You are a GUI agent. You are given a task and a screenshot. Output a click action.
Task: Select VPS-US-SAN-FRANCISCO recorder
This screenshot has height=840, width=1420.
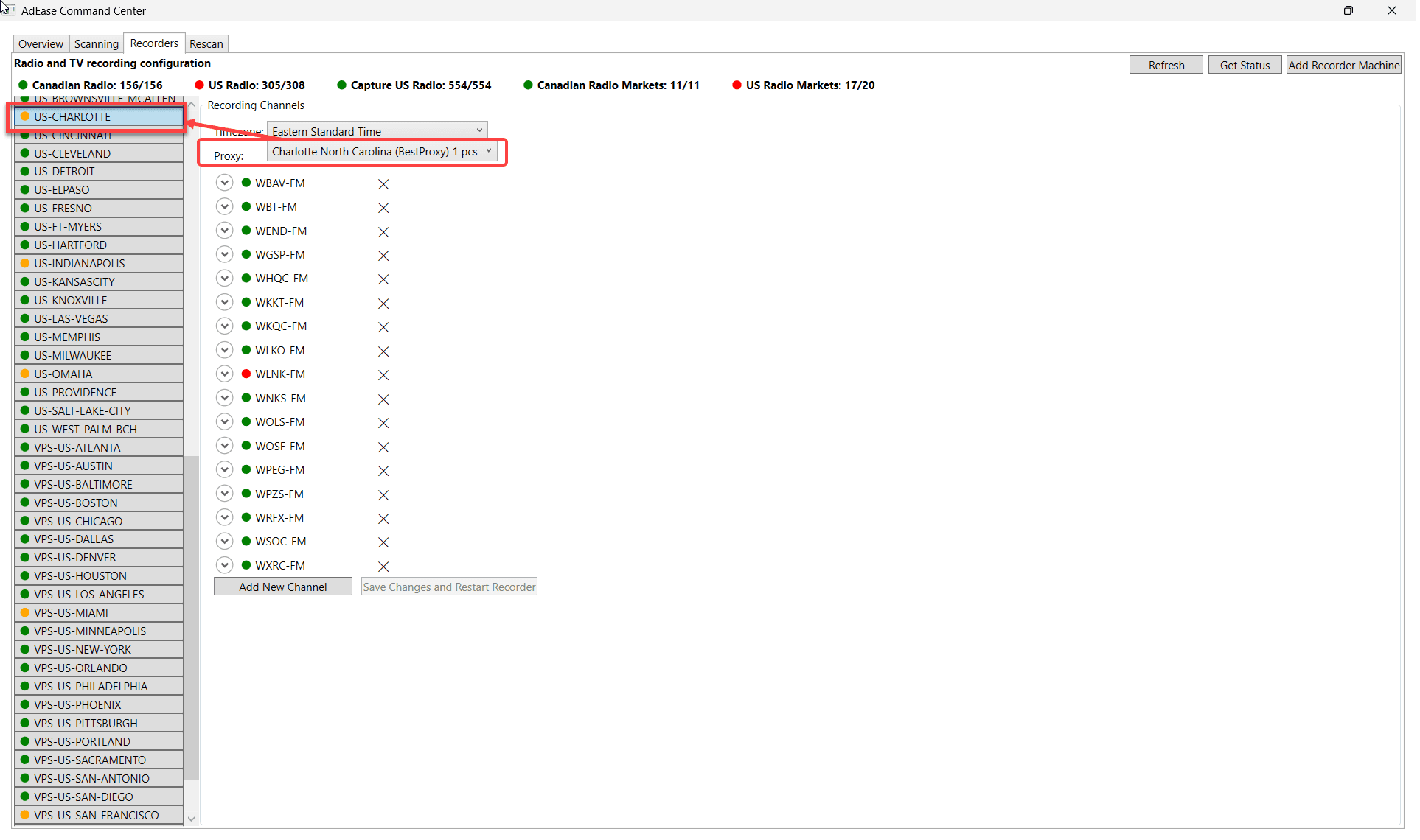pyautogui.click(x=99, y=816)
